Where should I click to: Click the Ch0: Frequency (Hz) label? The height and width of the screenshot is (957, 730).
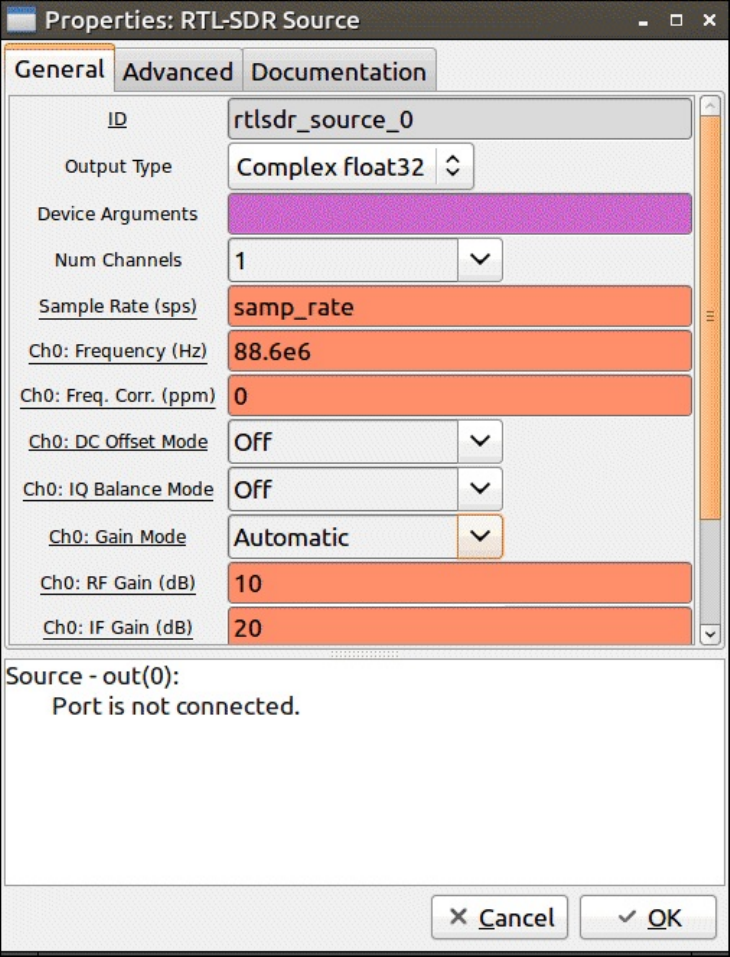point(118,352)
